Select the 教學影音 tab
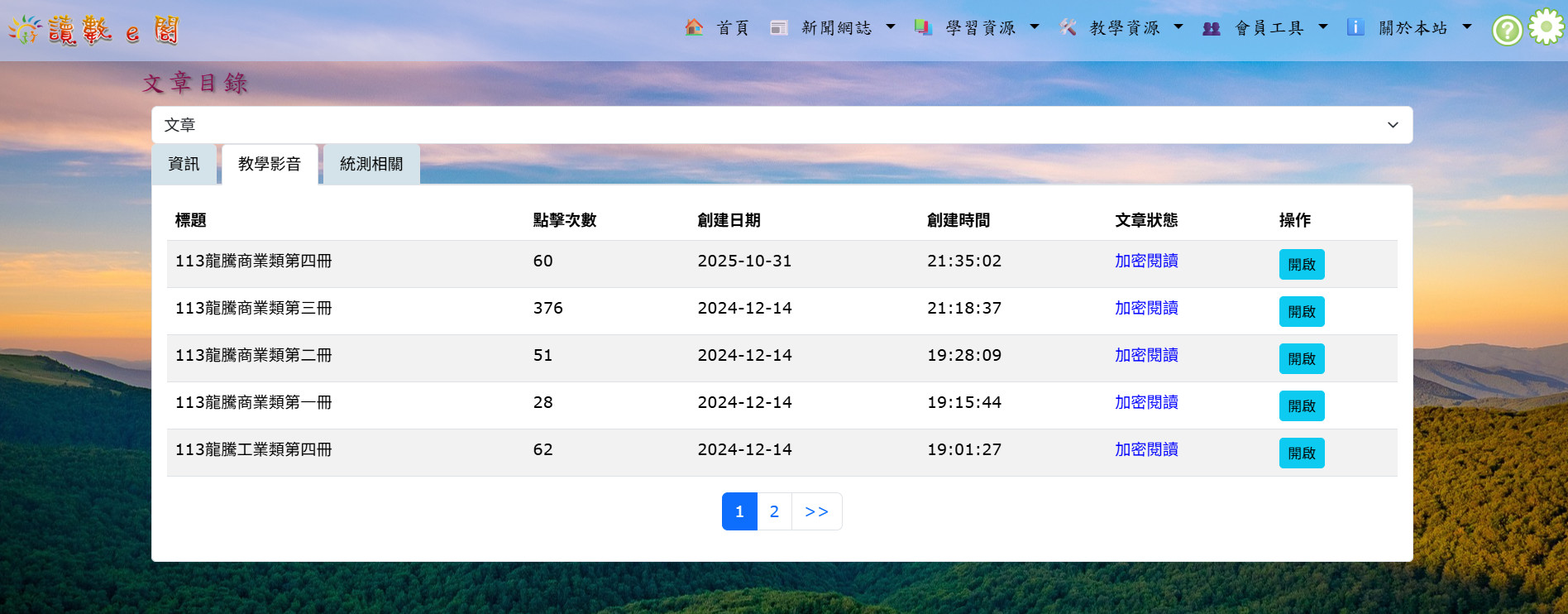1568x614 pixels. (x=270, y=164)
